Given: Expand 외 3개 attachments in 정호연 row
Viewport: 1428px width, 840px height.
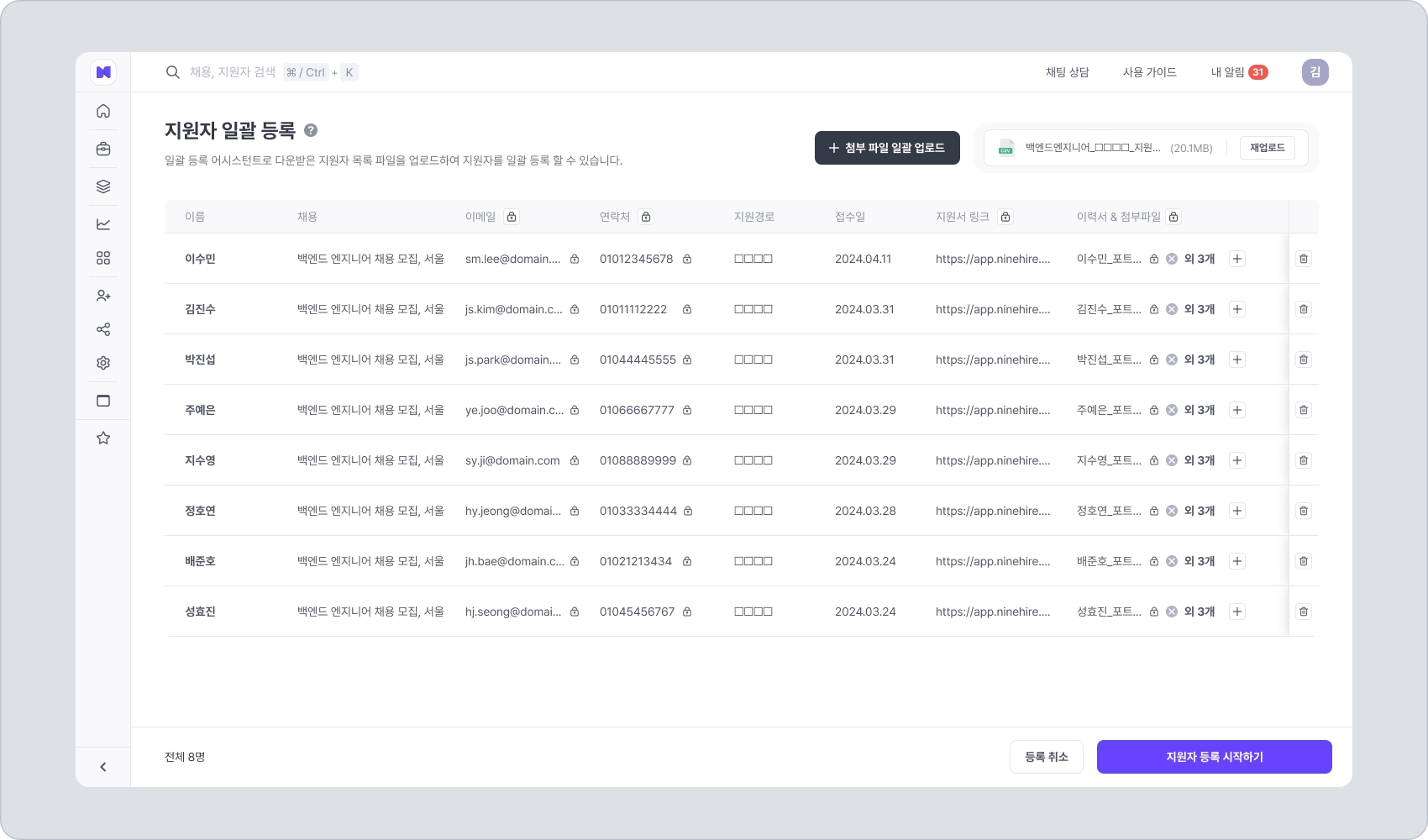Looking at the screenshot, I should (1200, 511).
